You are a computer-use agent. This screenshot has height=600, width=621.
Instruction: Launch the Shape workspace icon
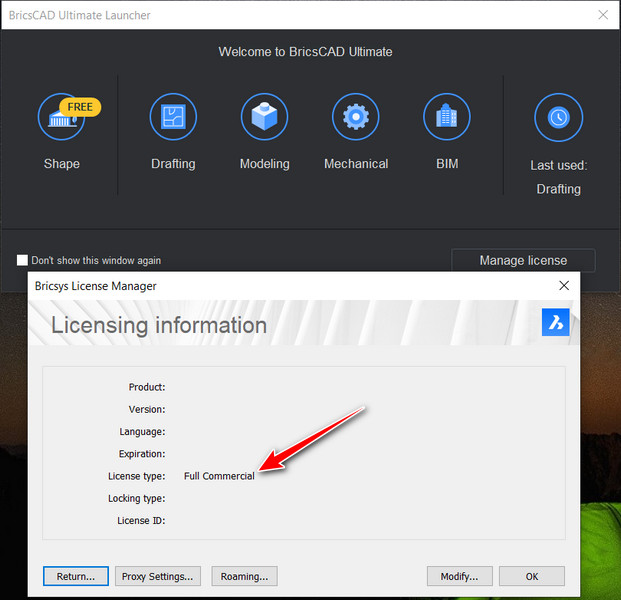pyautogui.click(x=61, y=117)
